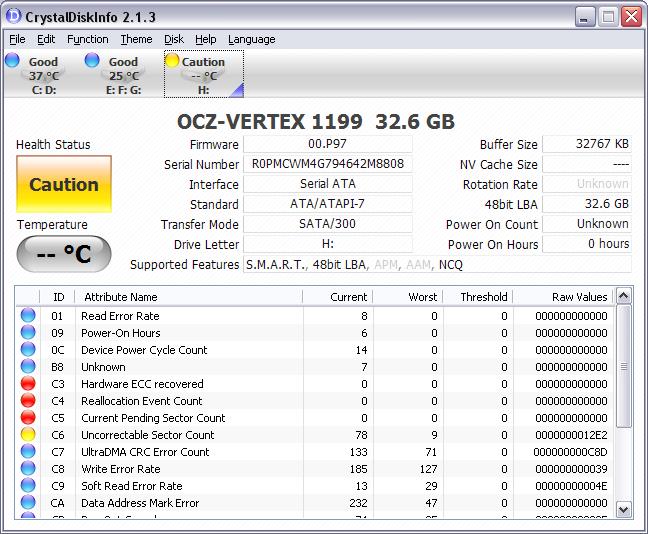Click the Threshold column header
The image size is (648, 534).
(x=478, y=297)
